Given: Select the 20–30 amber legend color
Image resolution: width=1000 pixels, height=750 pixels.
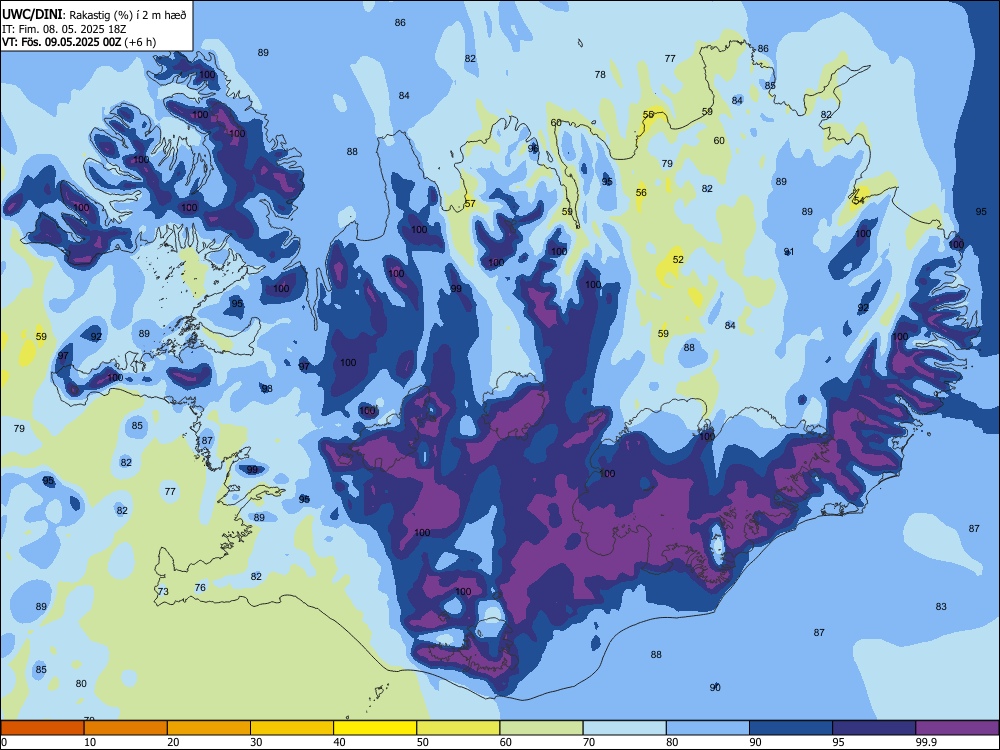Looking at the screenshot, I should click(209, 728).
